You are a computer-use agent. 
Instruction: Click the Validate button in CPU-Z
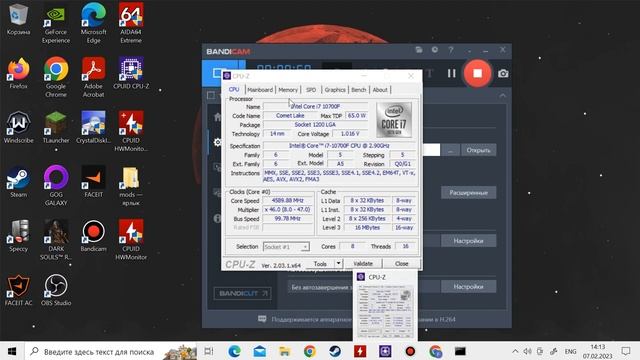tap(363, 264)
